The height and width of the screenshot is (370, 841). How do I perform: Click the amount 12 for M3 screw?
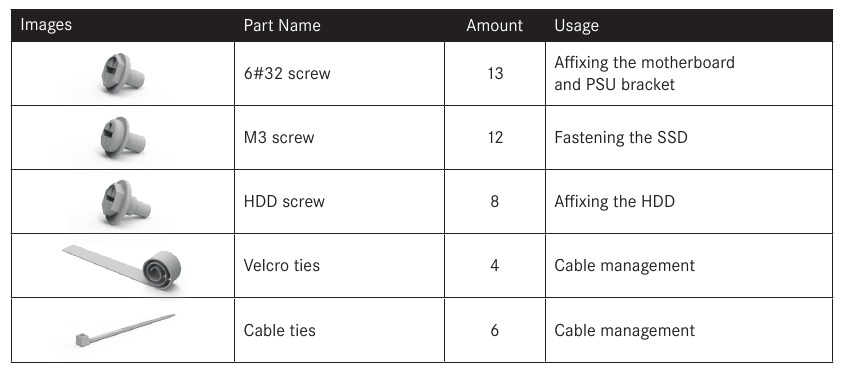click(x=495, y=138)
